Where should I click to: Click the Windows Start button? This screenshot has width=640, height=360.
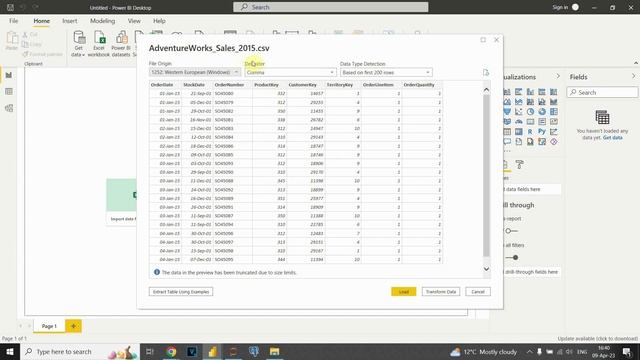point(9,351)
